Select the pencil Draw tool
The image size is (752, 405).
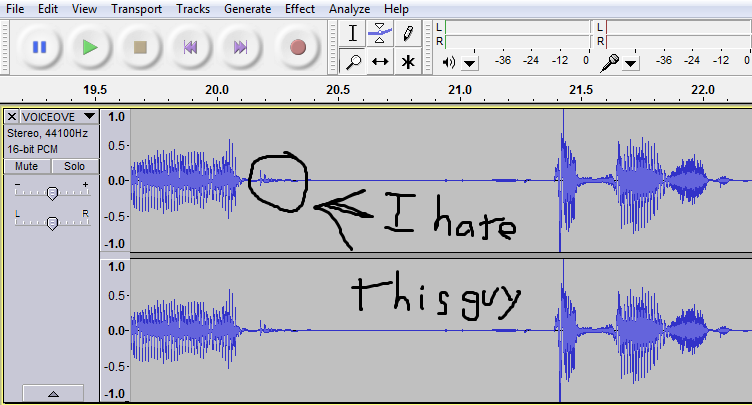(x=407, y=33)
